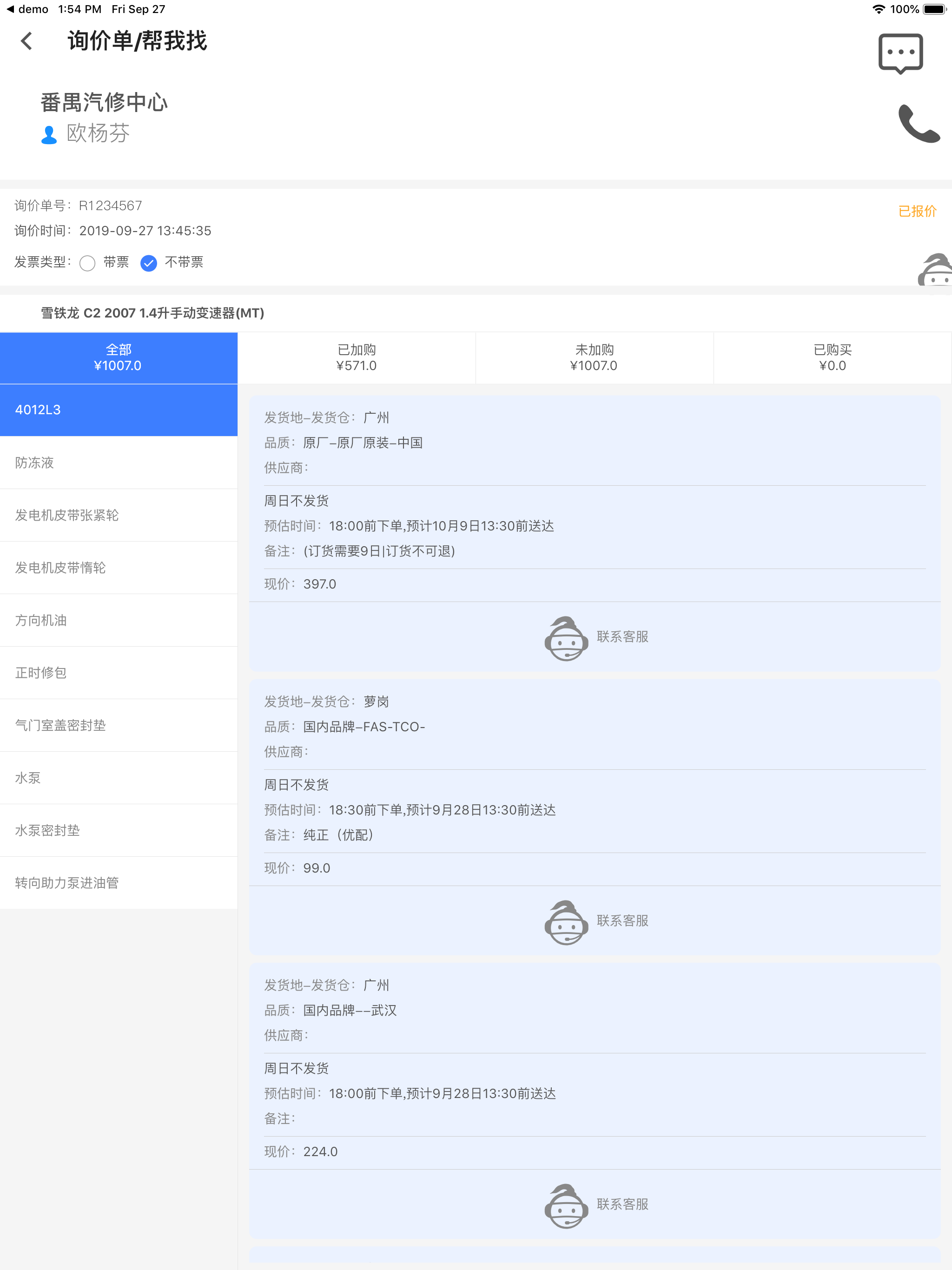The width and height of the screenshot is (952, 1270).
Task: Tap the shop name 番禺汽修中心
Action: coord(104,102)
